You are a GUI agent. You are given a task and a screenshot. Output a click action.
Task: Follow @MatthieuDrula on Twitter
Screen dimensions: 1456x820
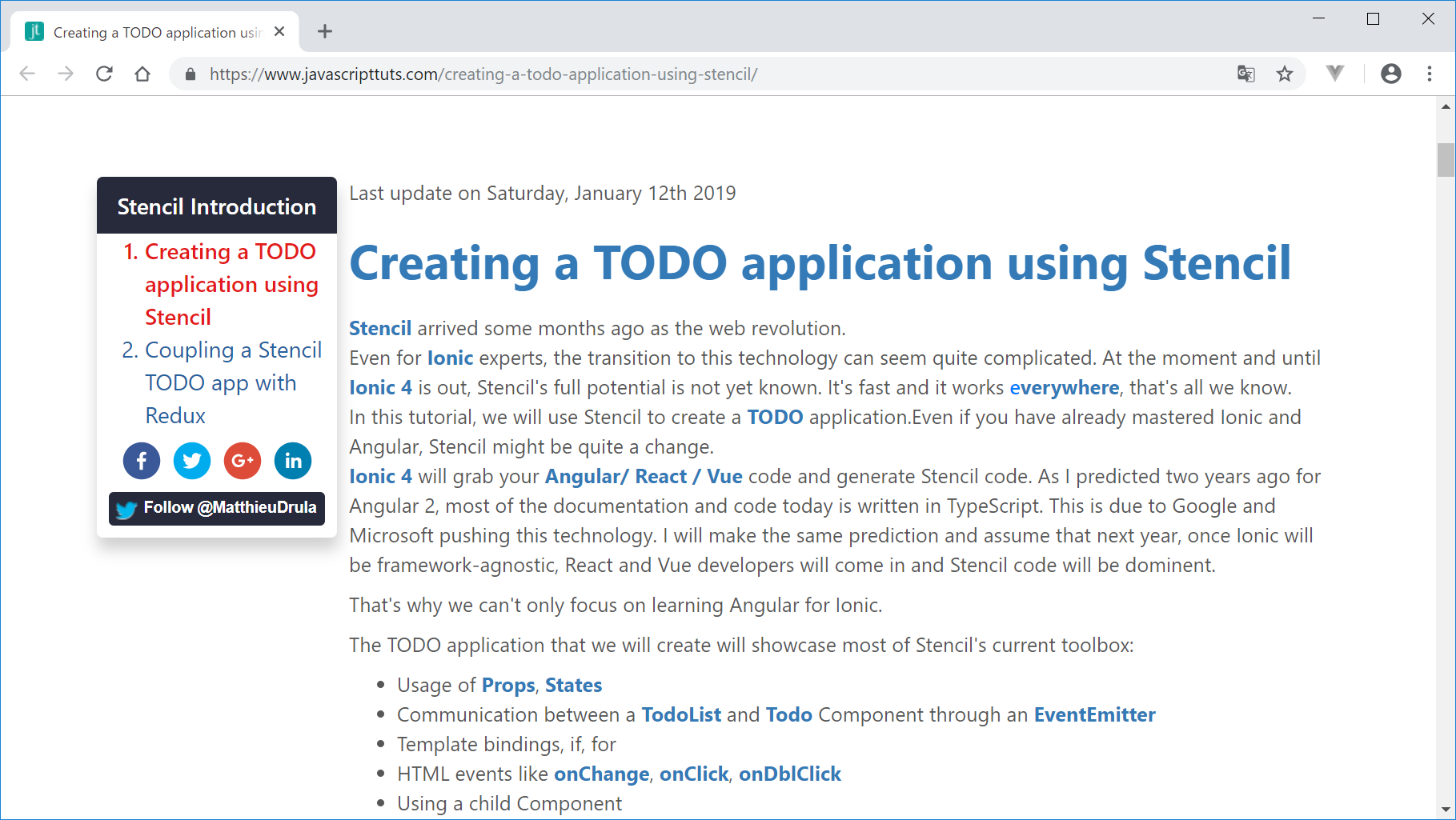(x=217, y=509)
